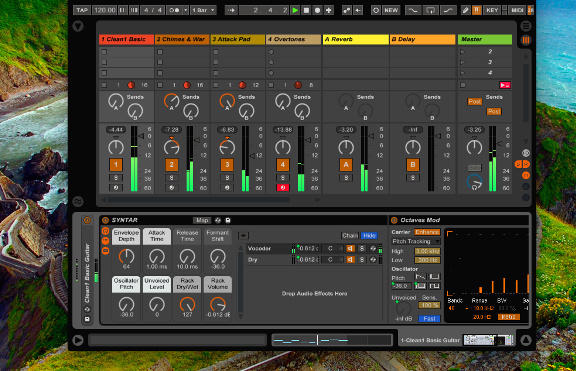
Task: Select the 2 Chimes & War track header
Action: (x=182, y=39)
